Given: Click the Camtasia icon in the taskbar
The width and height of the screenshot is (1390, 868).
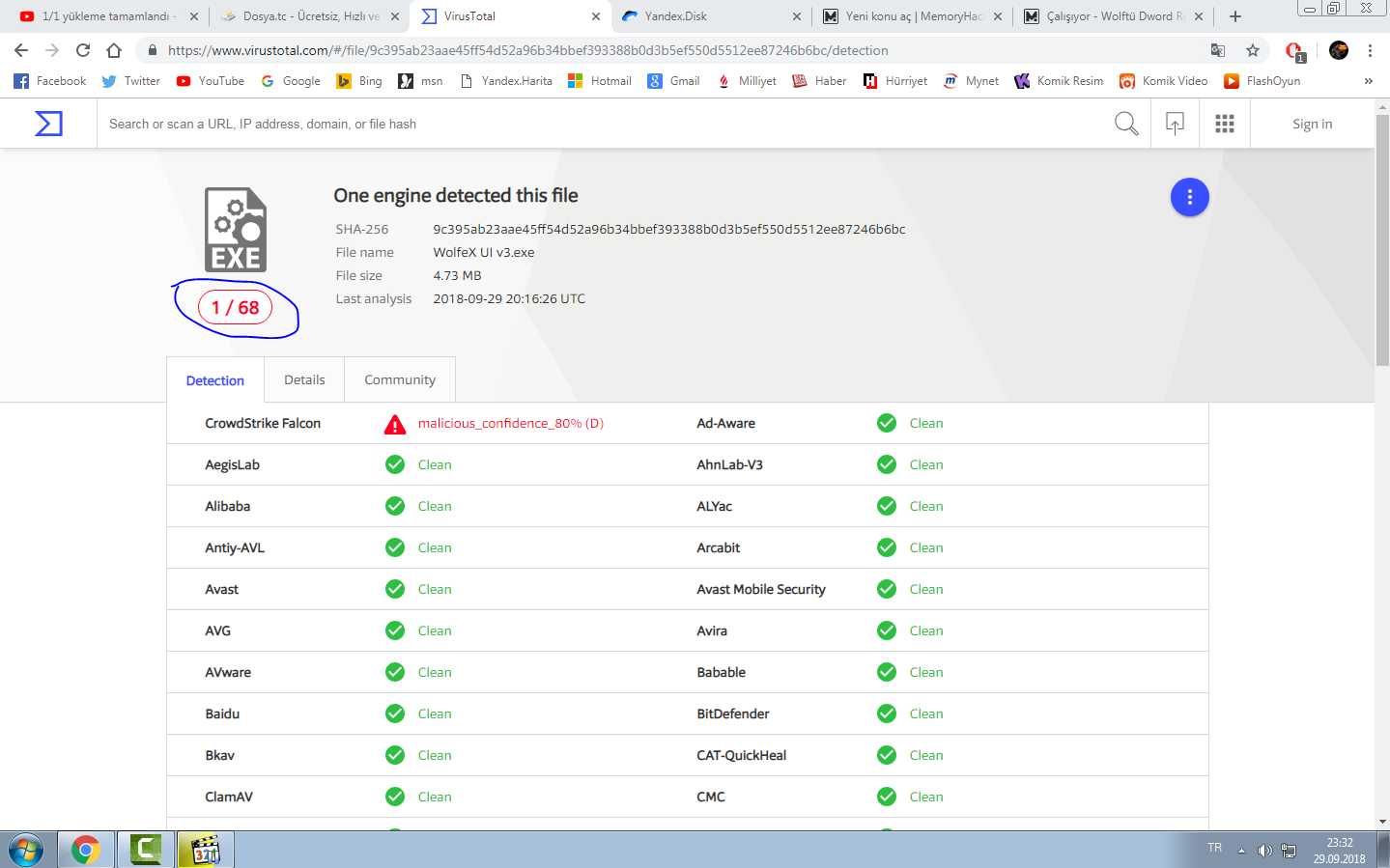Looking at the screenshot, I should (x=145, y=850).
